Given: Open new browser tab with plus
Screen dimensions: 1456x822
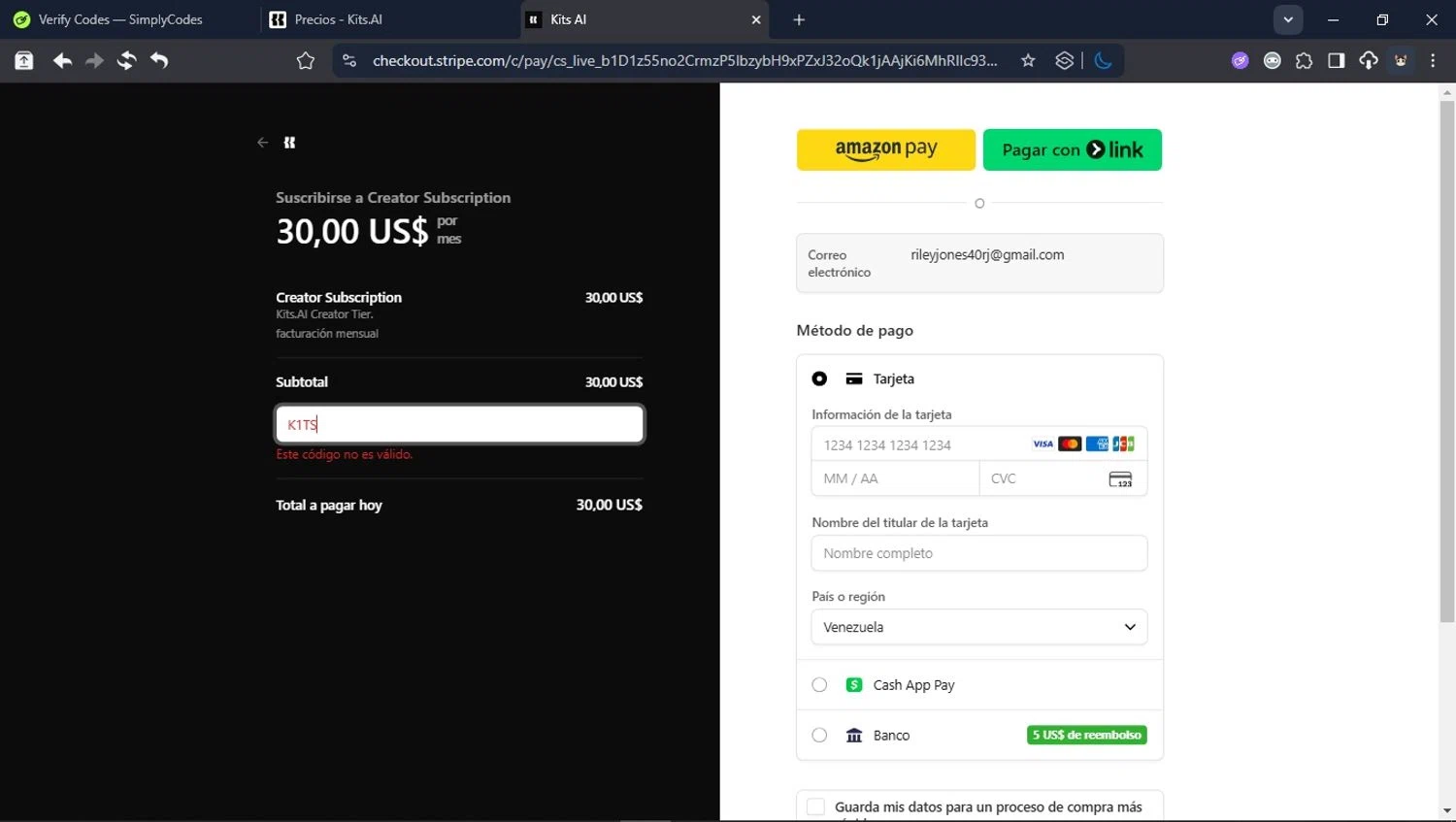Looking at the screenshot, I should tap(799, 19).
